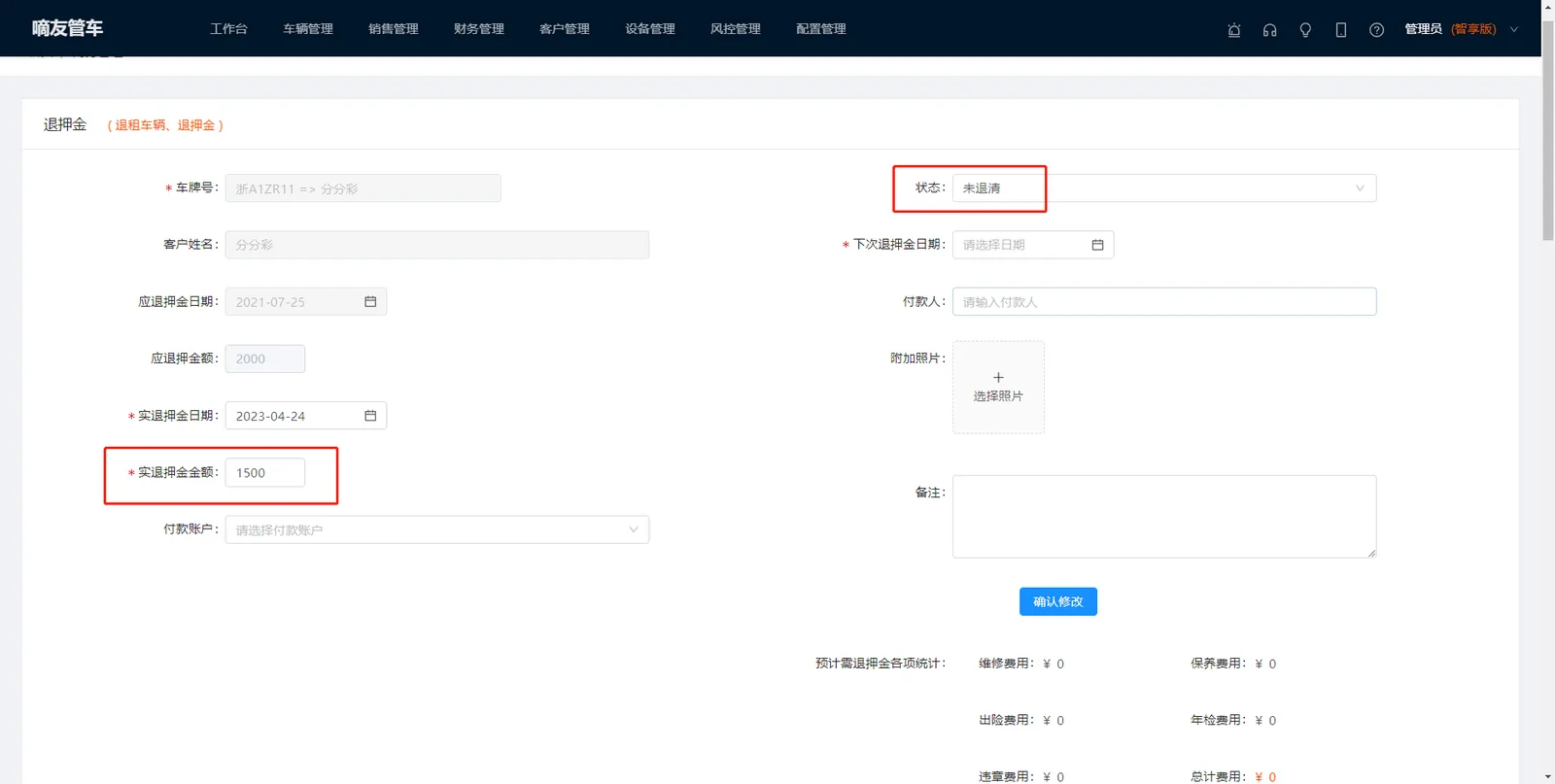Open calendar icon for 实退押金日期
The width and height of the screenshot is (1555, 784).
click(x=370, y=416)
